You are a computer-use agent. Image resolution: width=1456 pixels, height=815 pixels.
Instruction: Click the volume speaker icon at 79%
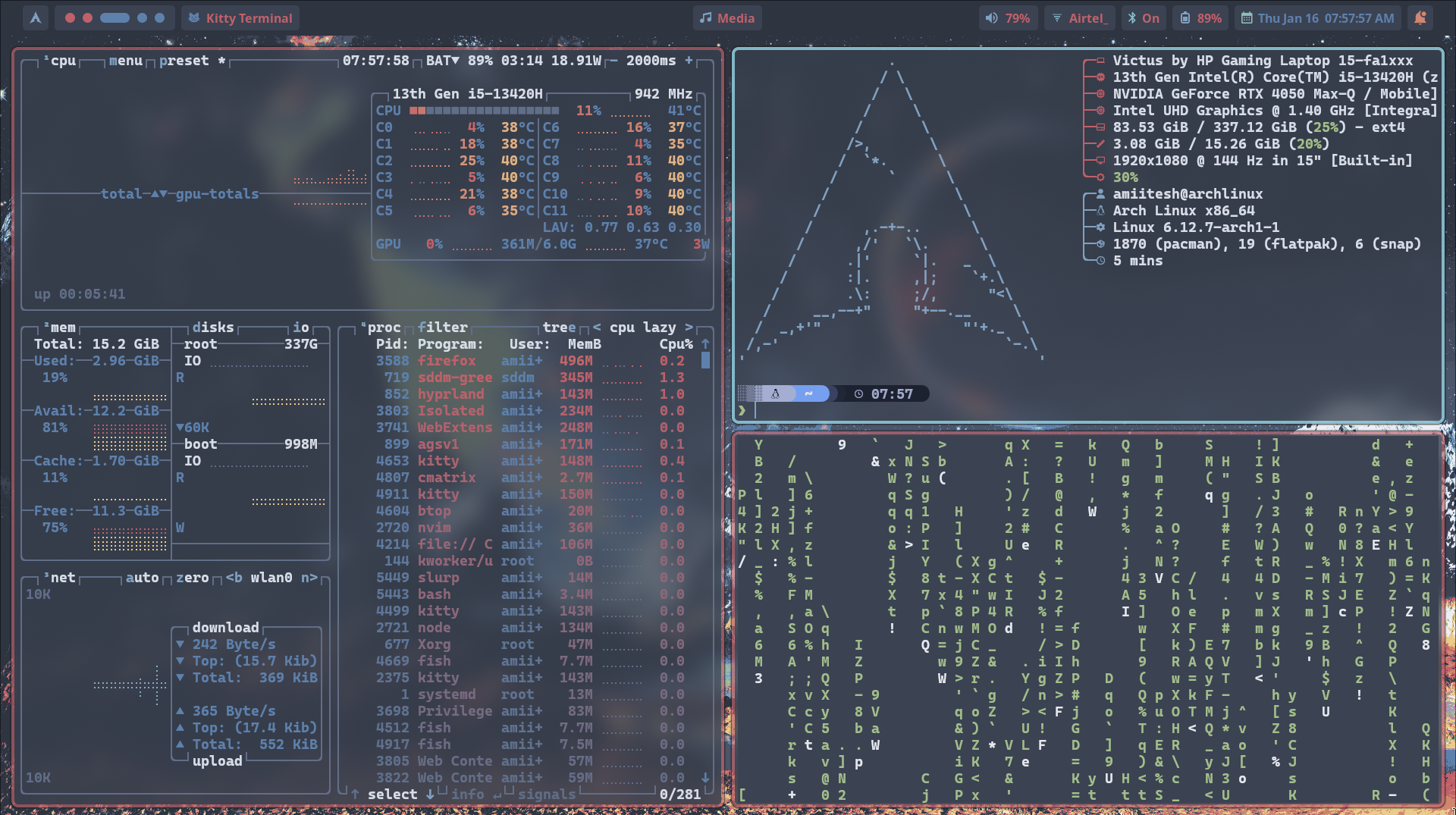pyautogui.click(x=991, y=18)
